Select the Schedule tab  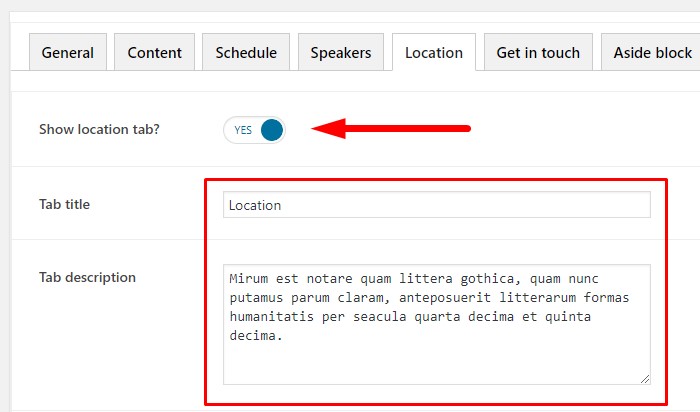tap(246, 53)
